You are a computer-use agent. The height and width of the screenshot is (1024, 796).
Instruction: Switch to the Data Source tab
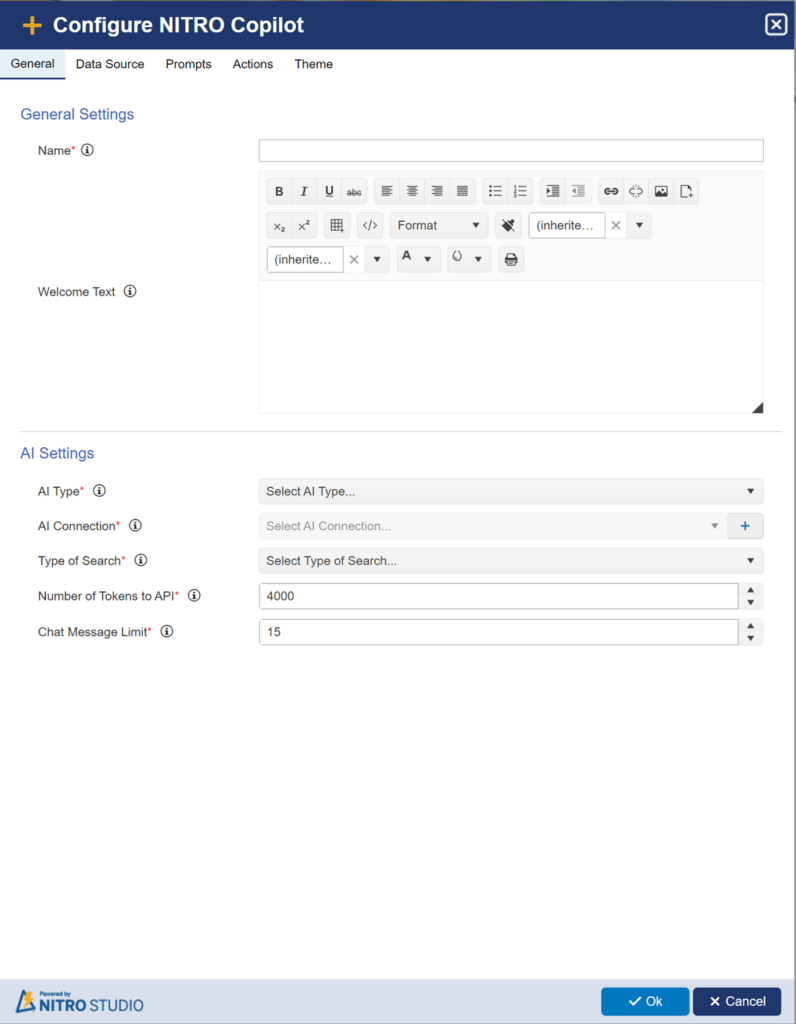click(x=110, y=64)
